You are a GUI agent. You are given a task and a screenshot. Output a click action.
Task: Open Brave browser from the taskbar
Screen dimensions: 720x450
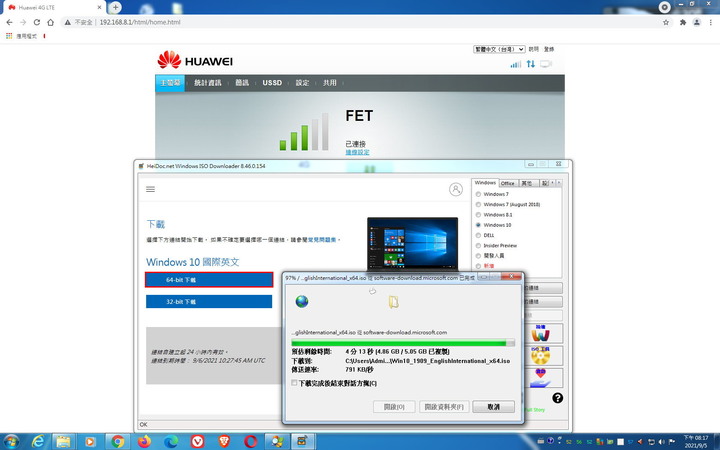pyautogui.click(x=224, y=442)
